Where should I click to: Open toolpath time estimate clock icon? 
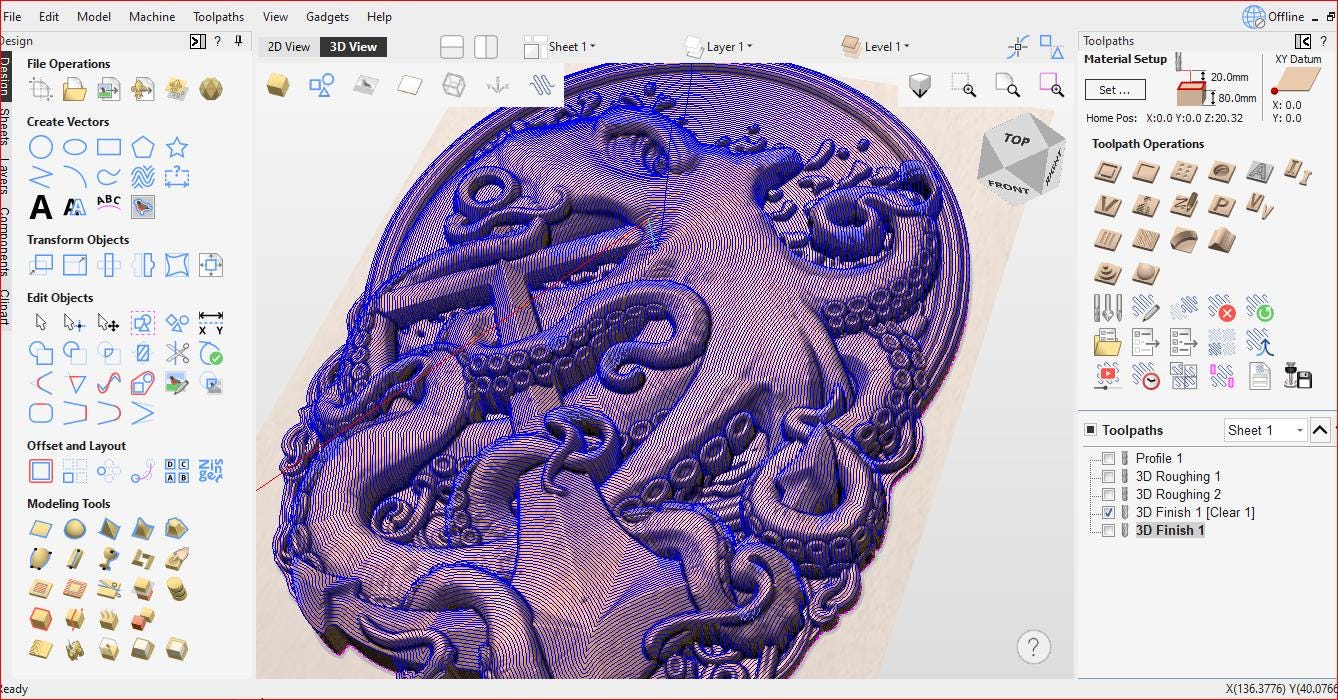(1145, 376)
